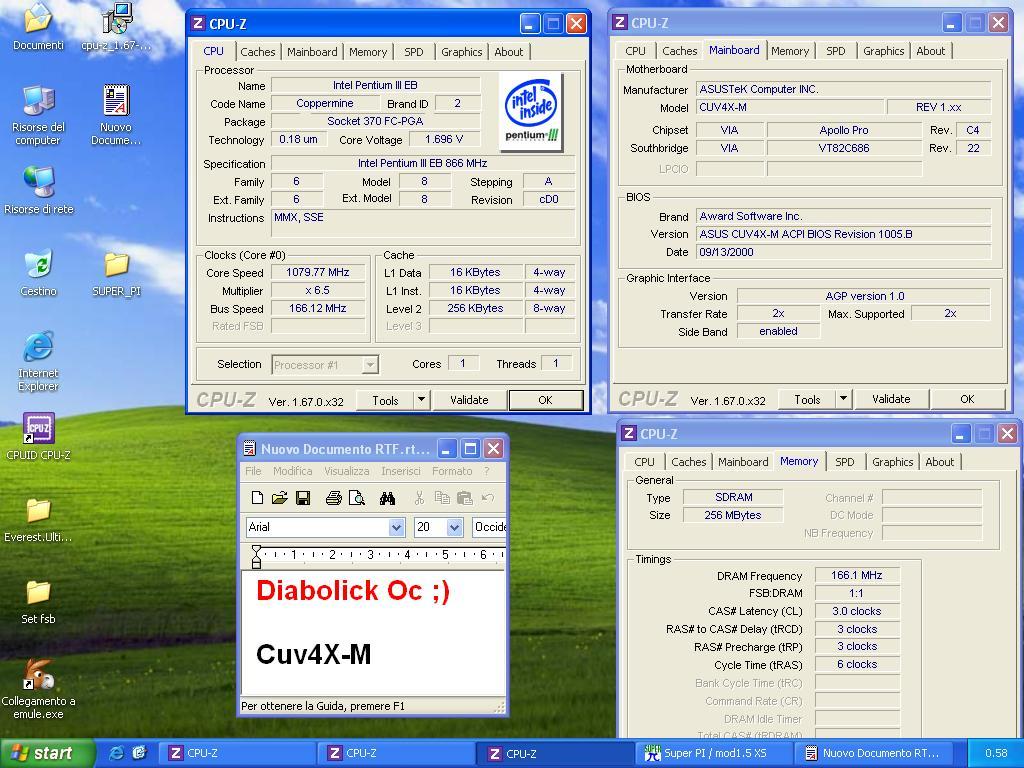Click Validate in CPU tab window
The width and height of the screenshot is (1024, 768).
click(469, 400)
